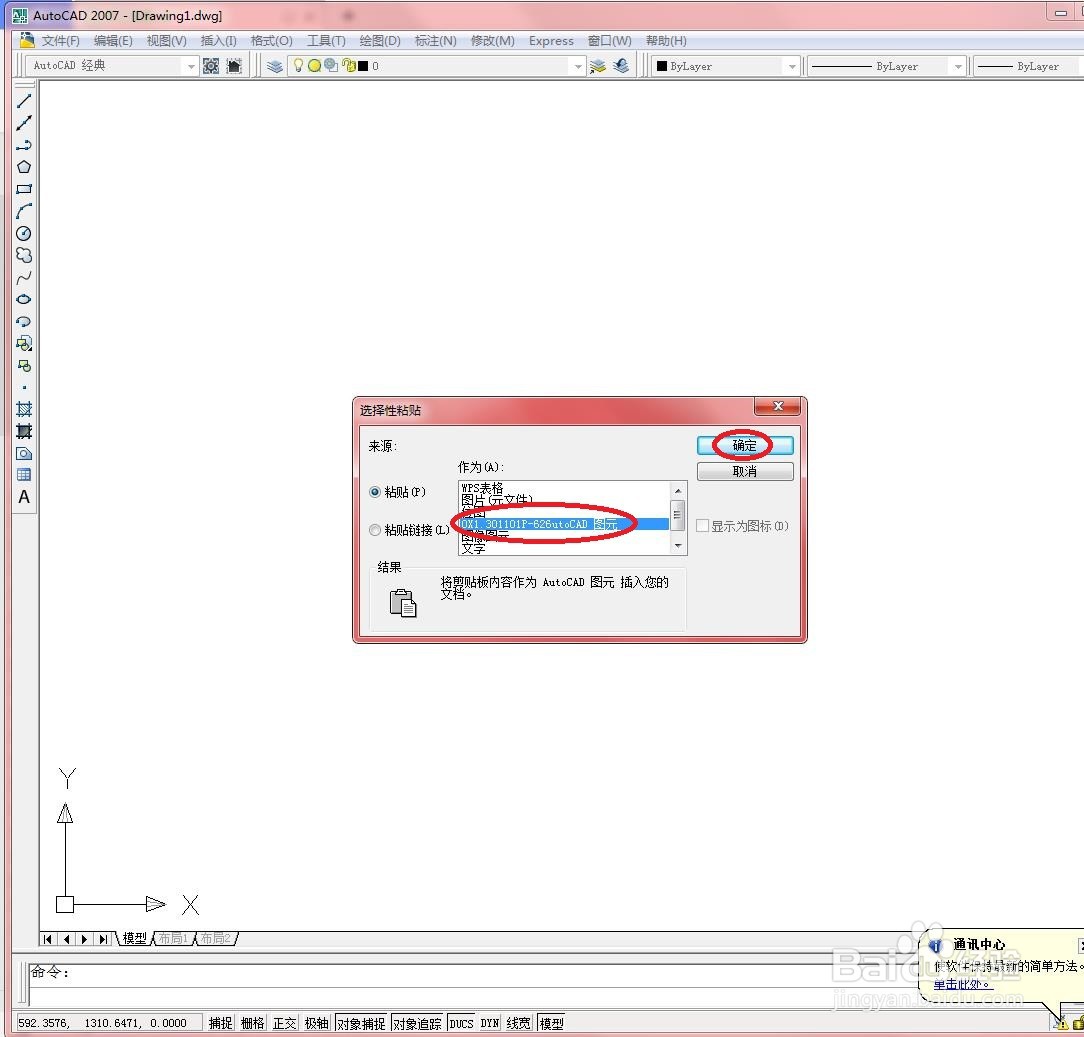Toggle 对象追踪 object tracking in status bar
Image resolution: width=1084 pixels, height=1037 pixels.
coord(417,1023)
